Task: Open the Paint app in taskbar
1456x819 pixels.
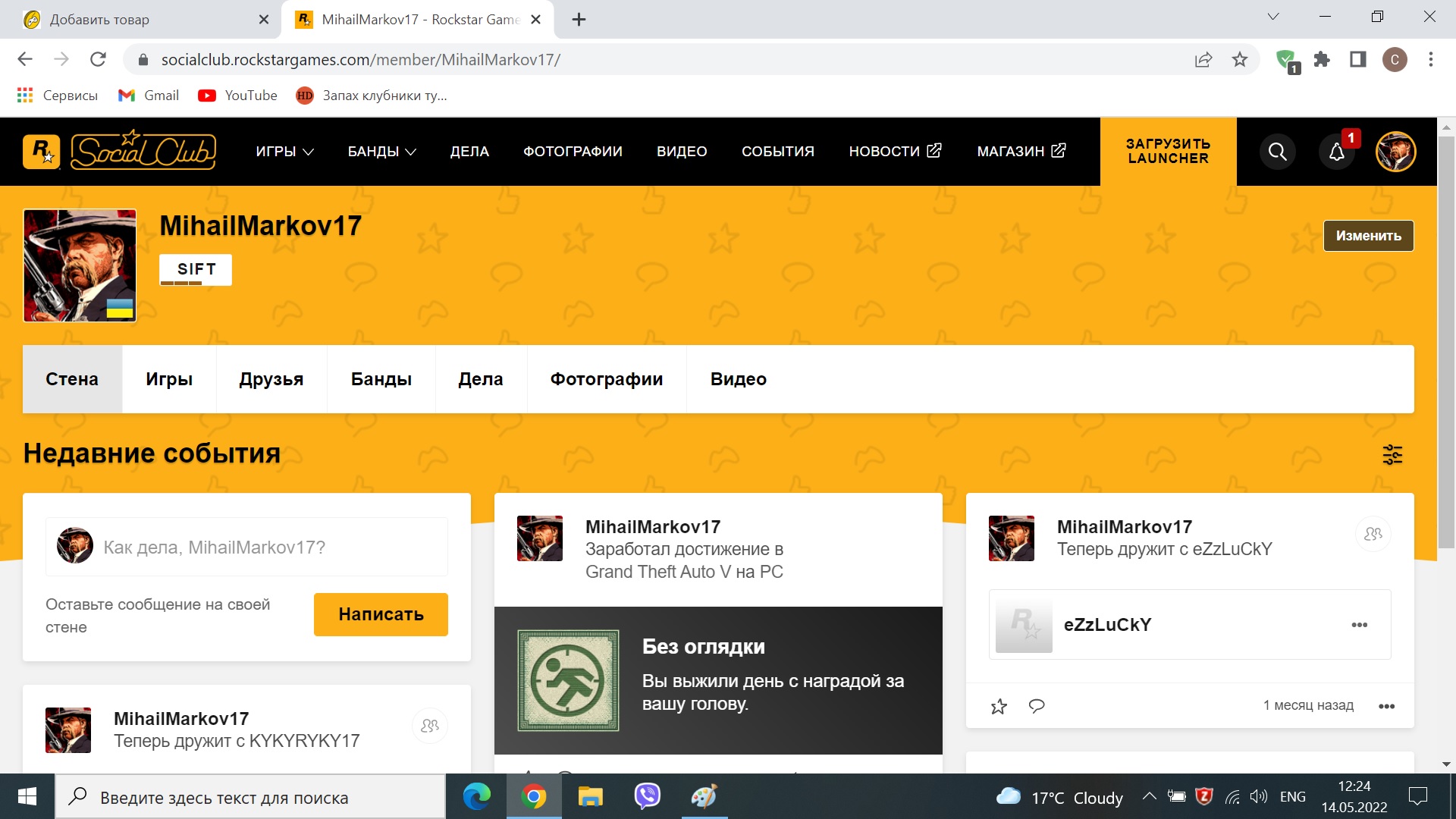Action: 704,796
